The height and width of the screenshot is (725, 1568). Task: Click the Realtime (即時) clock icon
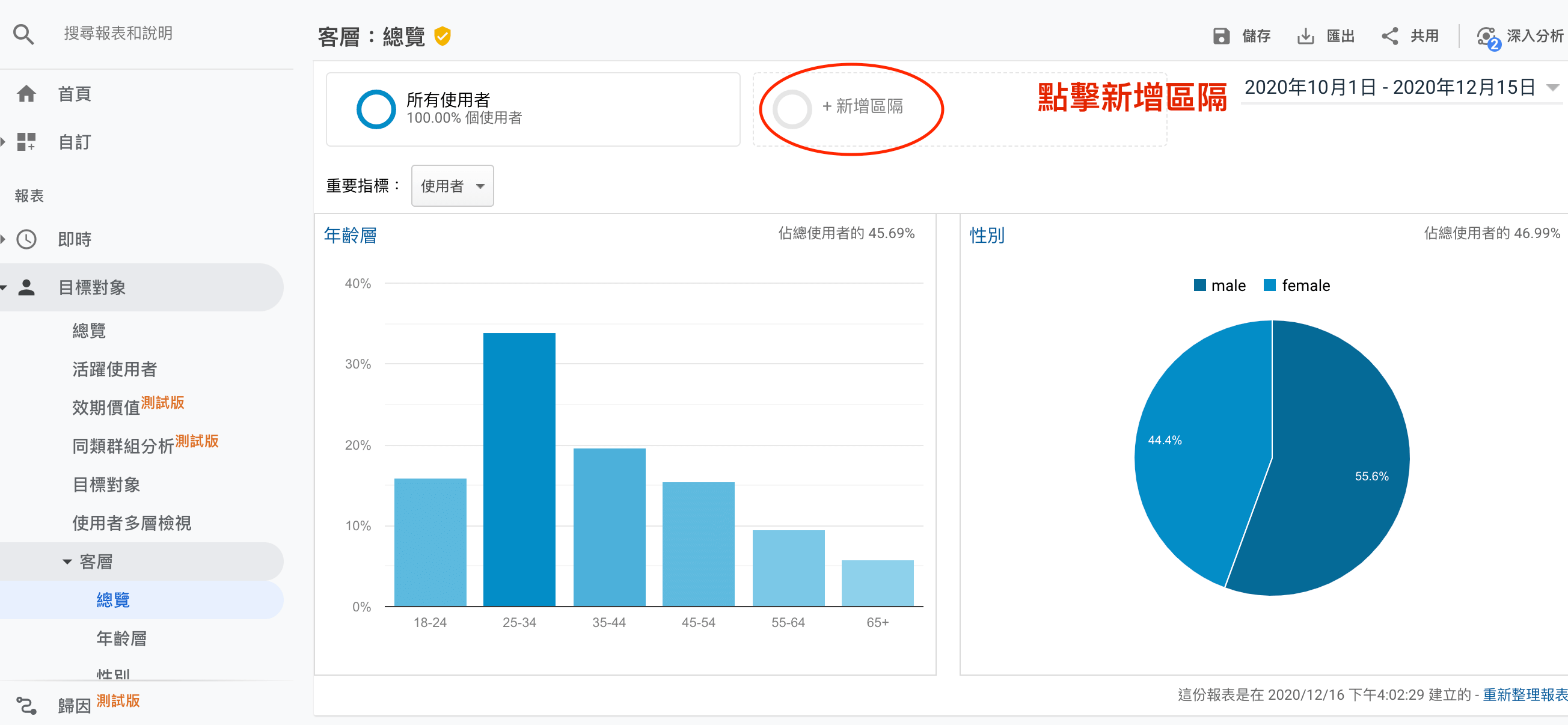tap(26, 239)
